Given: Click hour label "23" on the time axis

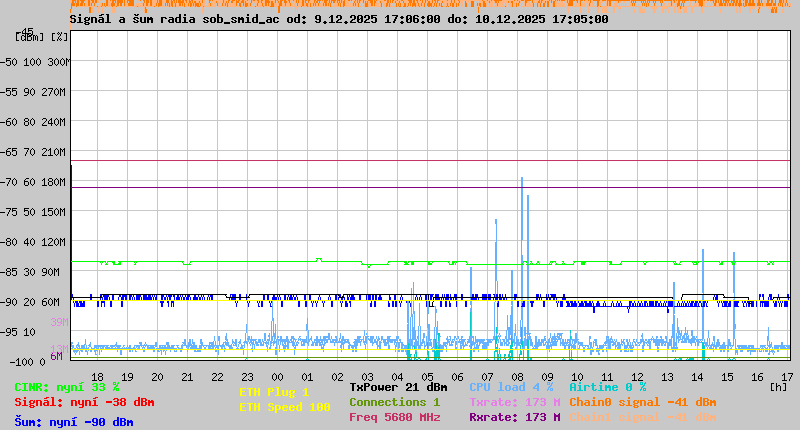Looking at the screenshot, I should tap(247, 377).
